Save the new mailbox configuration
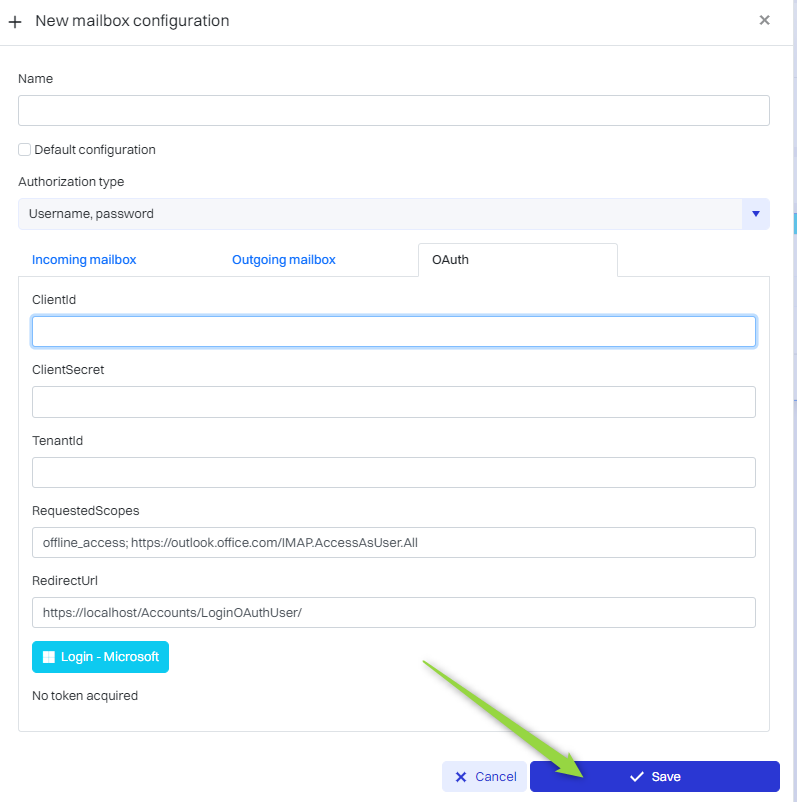Viewport: 797px width, 802px height. [655, 777]
